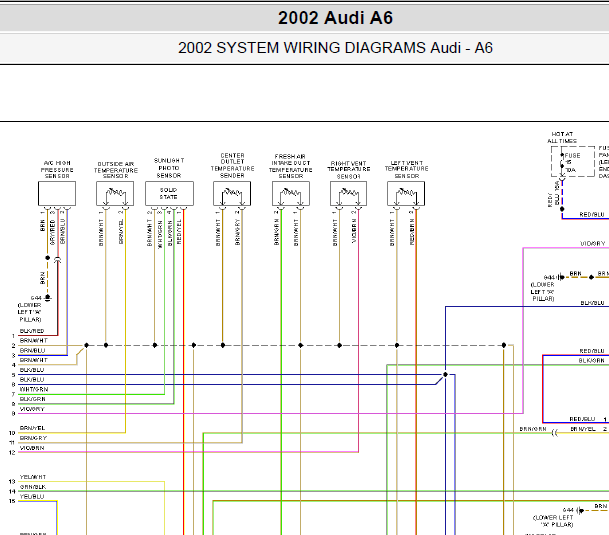The width and height of the screenshot is (609, 535).
Task: Click the "SOLID STATE" sensor box
Action: point(169,193)
